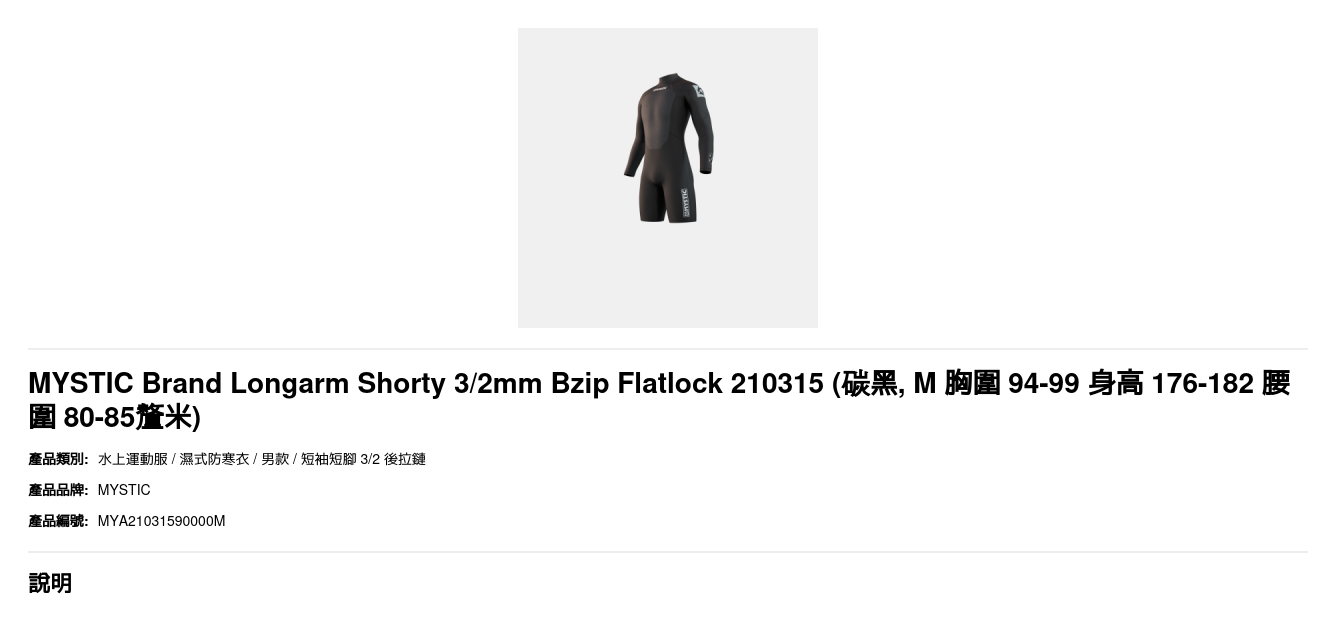Click the 產品類別 label
Viewport: 1328px width, 642px height.
58,459
